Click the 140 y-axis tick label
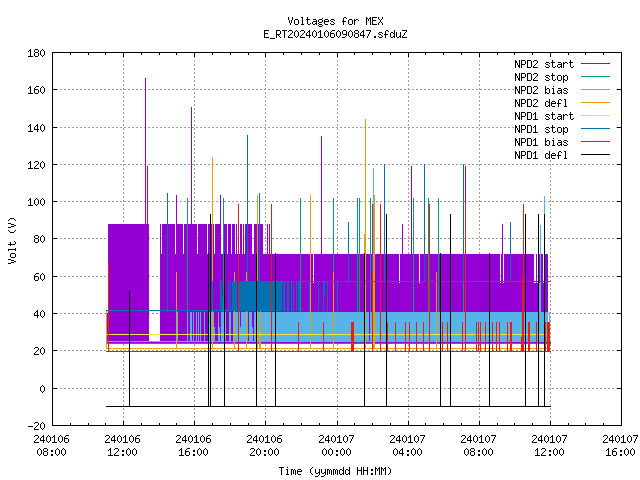The height and width of the screenshot is (480, 640). click(36, 128)
